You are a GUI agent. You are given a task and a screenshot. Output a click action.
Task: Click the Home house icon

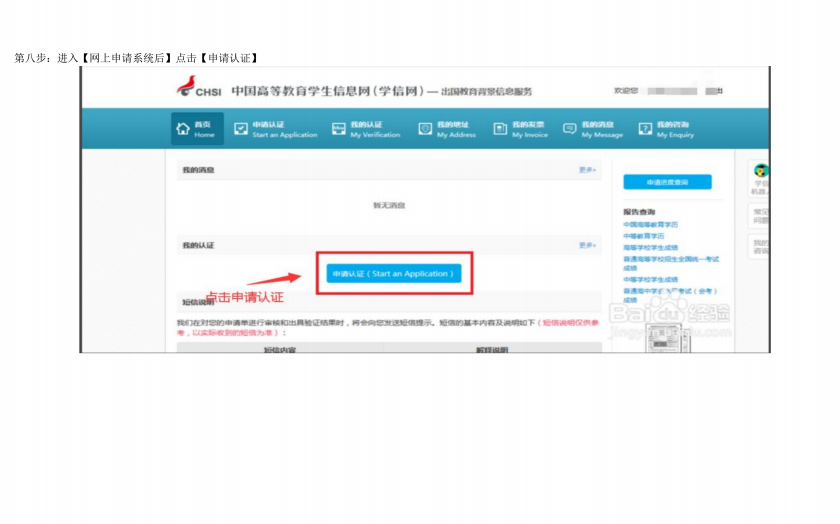click(183, 129)
